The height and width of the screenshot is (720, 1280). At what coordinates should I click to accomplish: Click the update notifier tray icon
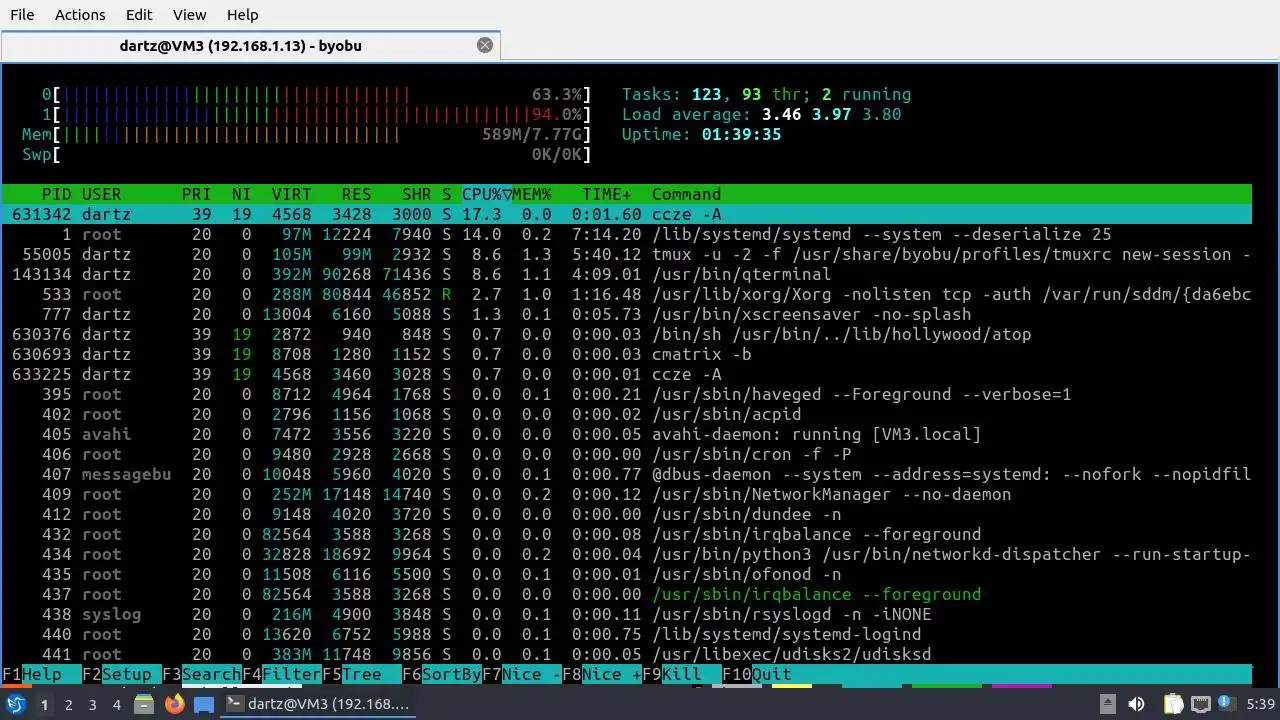click(x=1225, y=704)
